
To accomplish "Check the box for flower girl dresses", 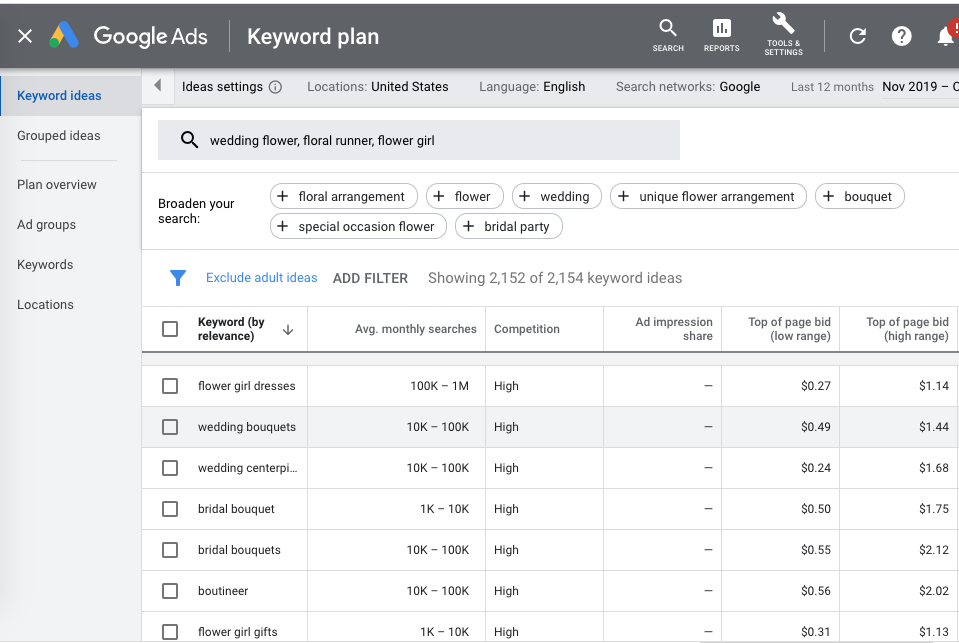I will (170, 386).
